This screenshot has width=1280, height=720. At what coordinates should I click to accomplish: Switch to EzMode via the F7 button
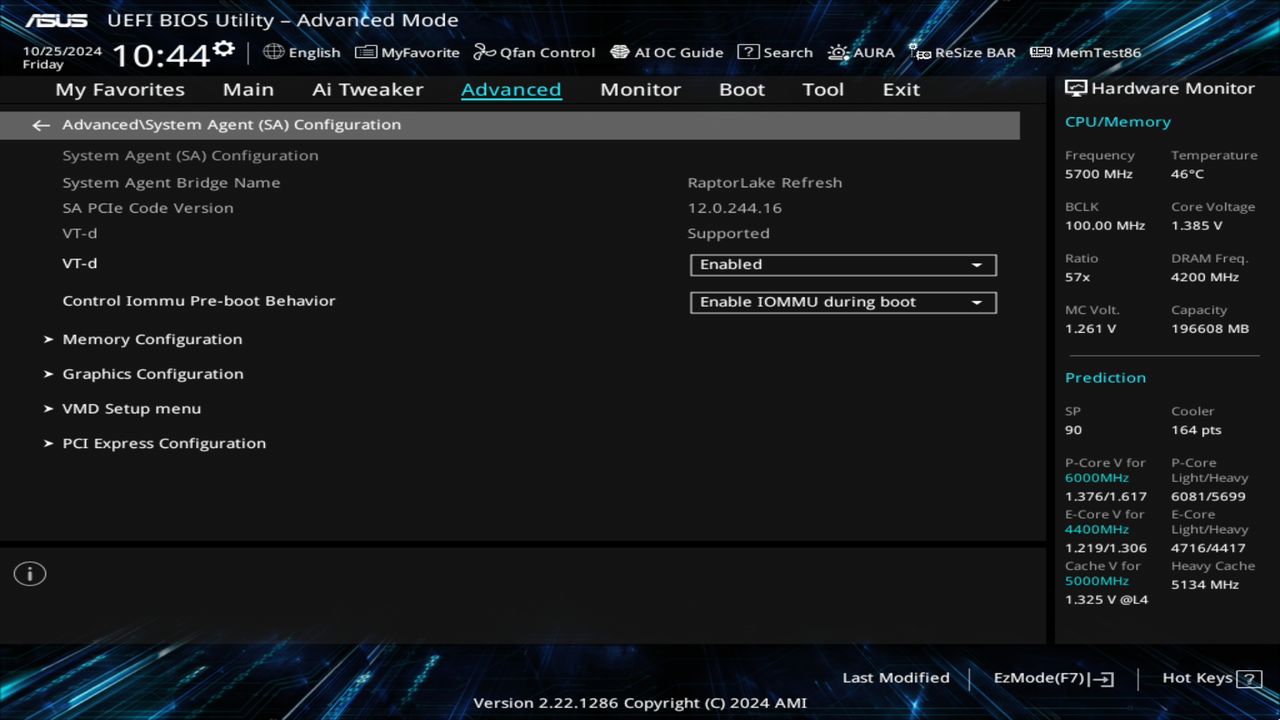pos(1051,677)
